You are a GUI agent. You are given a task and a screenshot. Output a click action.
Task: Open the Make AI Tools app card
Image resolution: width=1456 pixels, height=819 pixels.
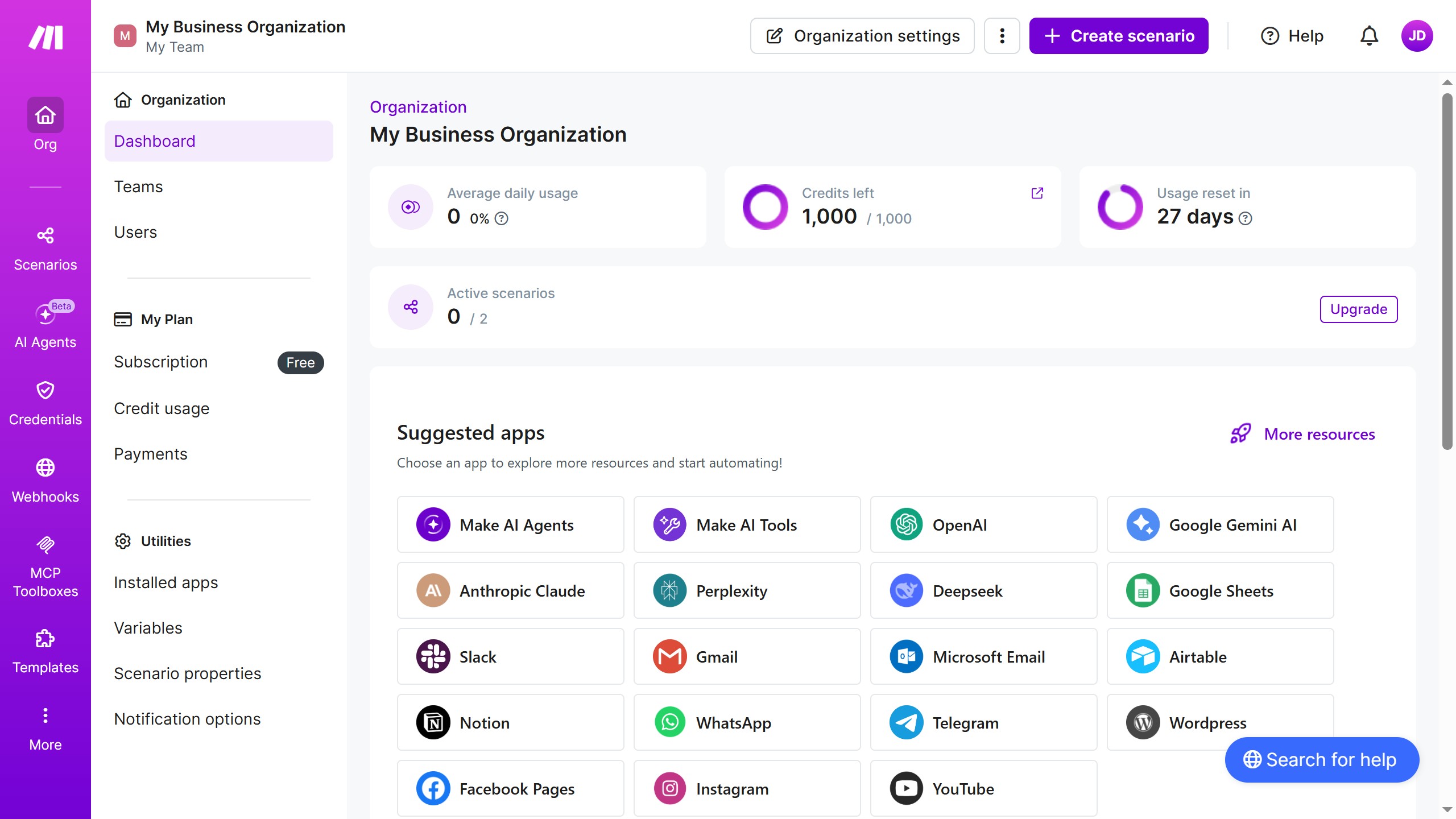[x=747, y=524]
